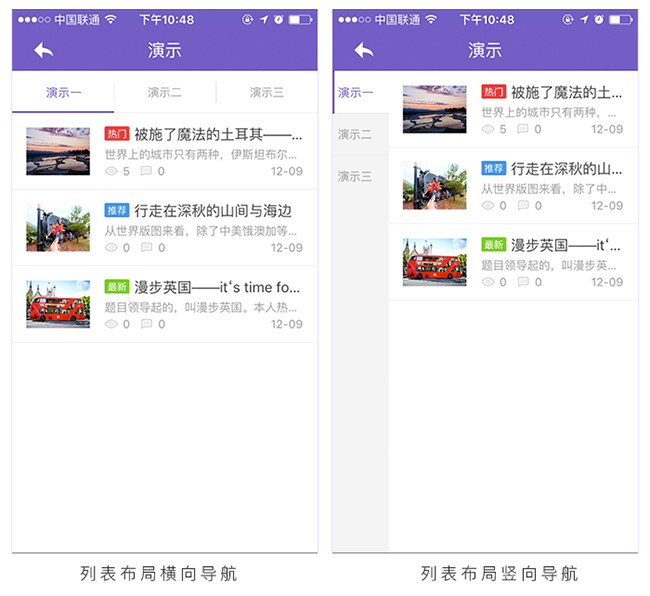Open left article 被施了魔法的土耳其
This screenshot has height=596, width=650.
[210, 133]
